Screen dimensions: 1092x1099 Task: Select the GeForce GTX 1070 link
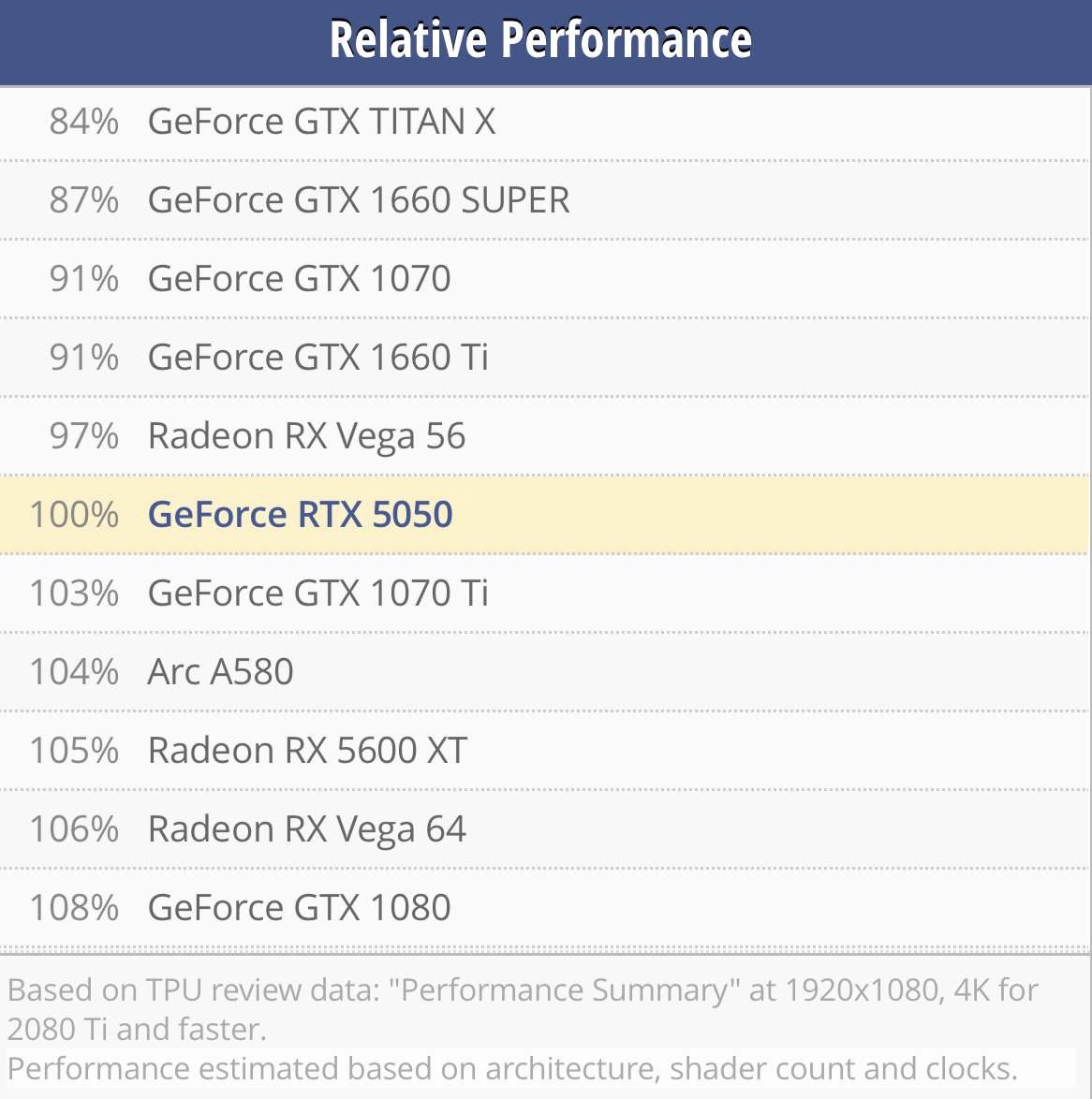coord(299,279)
